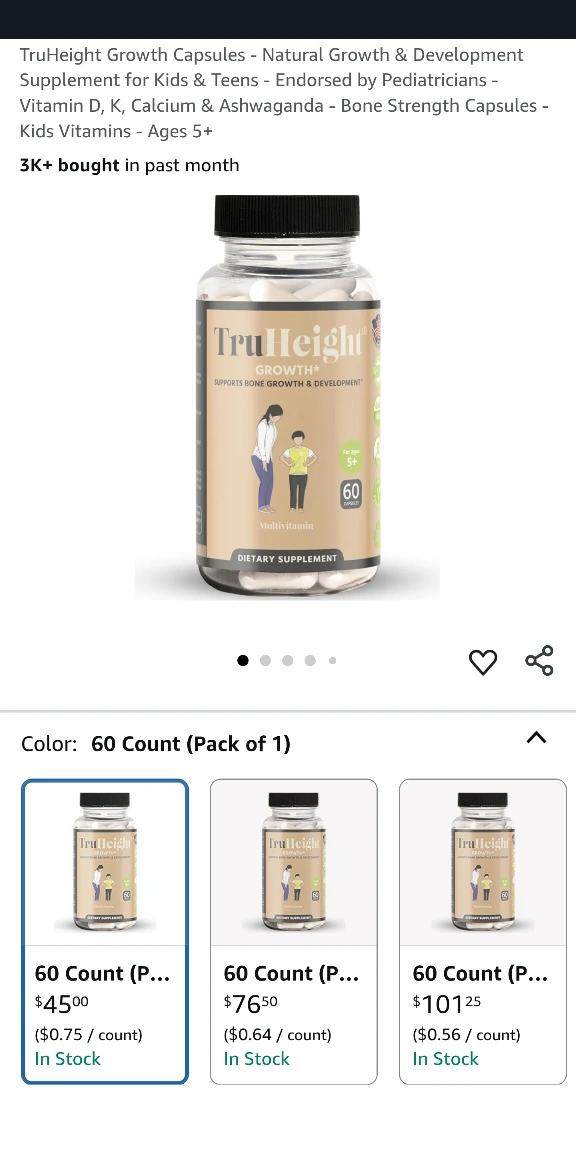Screen dimensions: 576x1152
Task: Open the main TruHeight bottle image
Action: (x=287, y=397)
